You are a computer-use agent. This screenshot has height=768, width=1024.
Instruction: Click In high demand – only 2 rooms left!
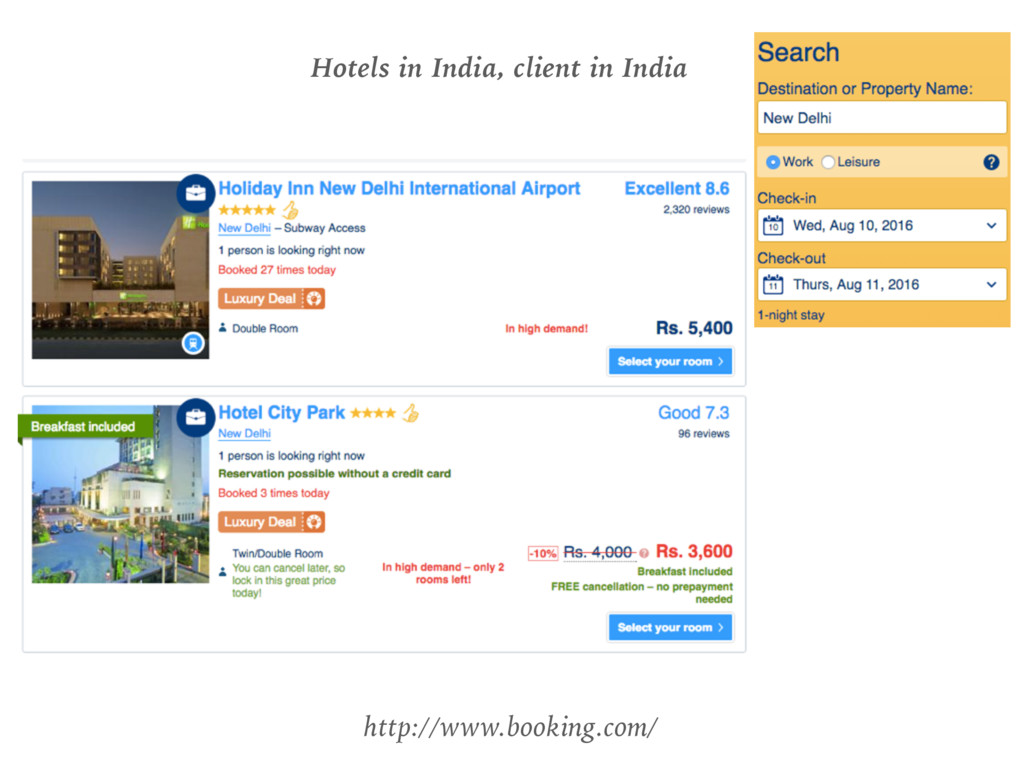pos(443,573)
